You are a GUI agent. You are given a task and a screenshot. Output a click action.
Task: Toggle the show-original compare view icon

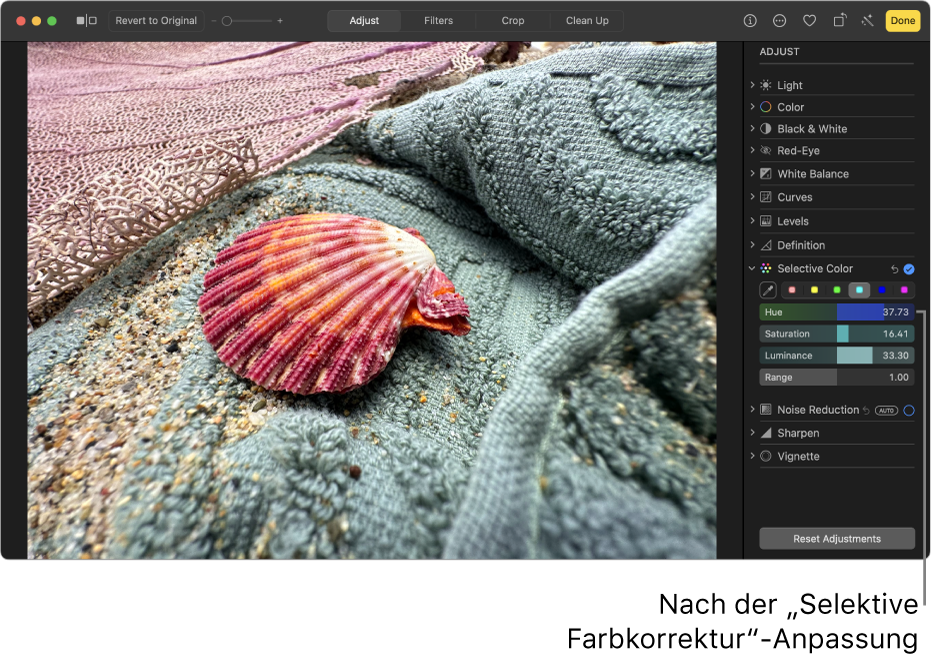coord(87,20)
